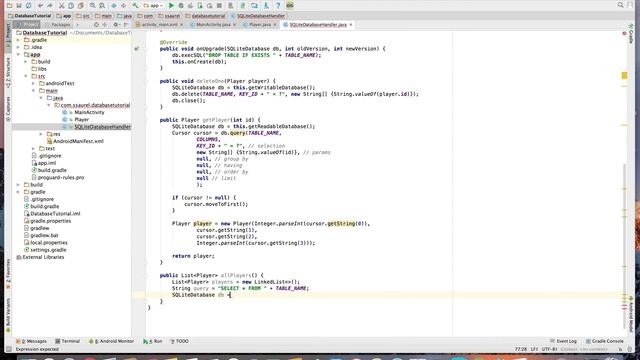
Task: Open the TODO tool window
Action: pyautogui.click(x=179, y=341)
